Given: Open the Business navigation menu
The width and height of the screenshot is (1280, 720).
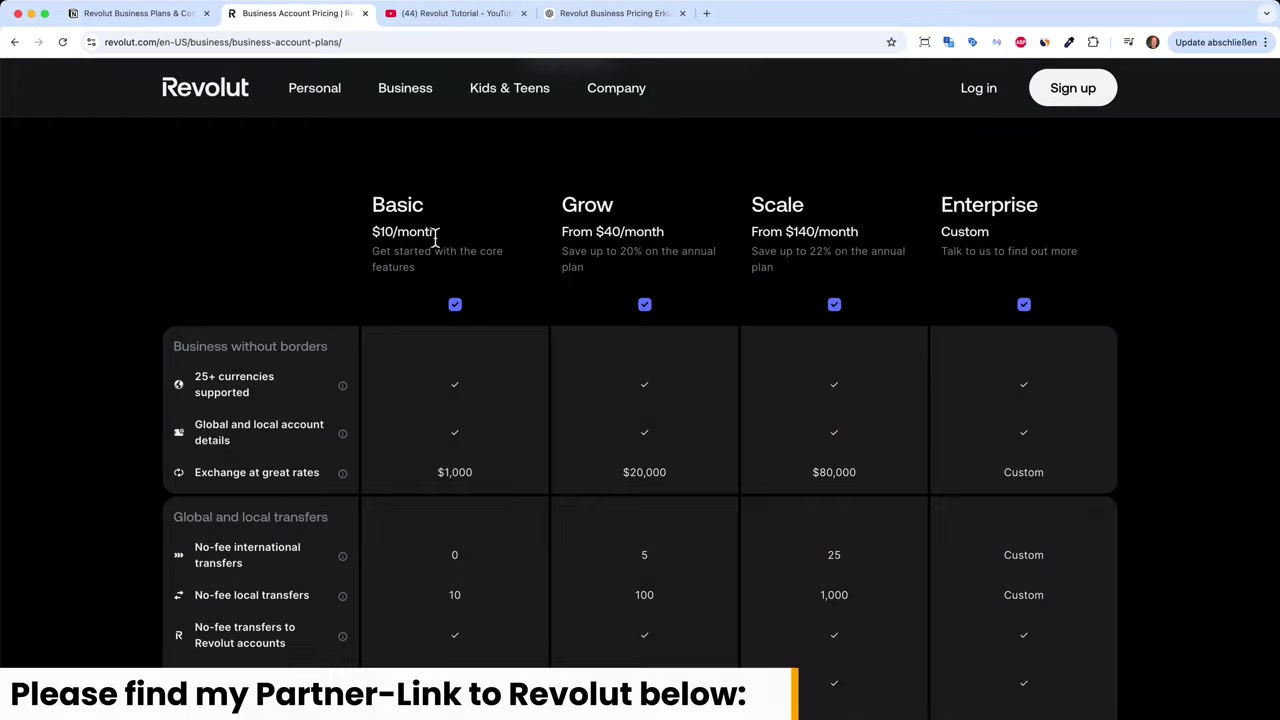Looking at the screenshot, I should (x=405, y=88).
